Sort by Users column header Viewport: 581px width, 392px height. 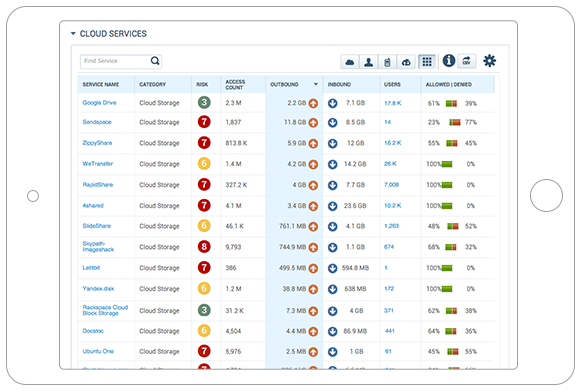(392, 84)
